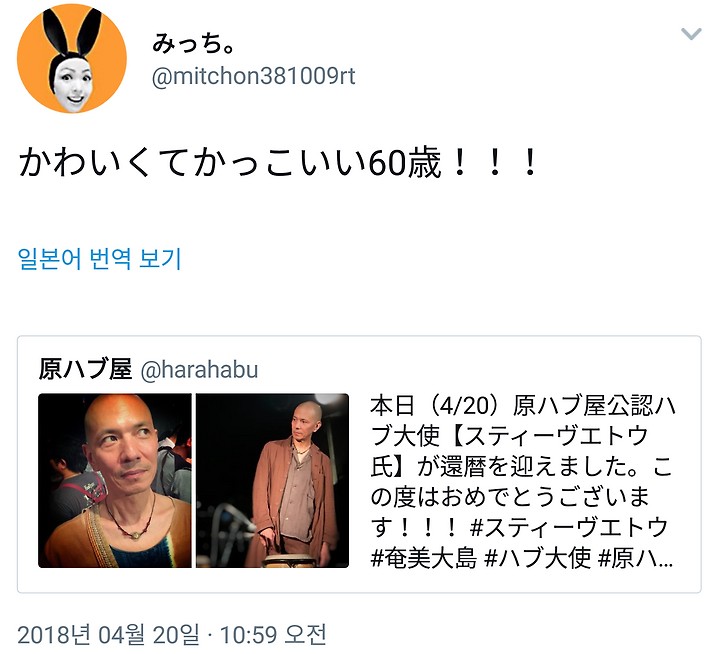Screen dimensions: 720x654
Task: Open the 2018년 04월 20일 timestamp
Action: pyautogui.click(x=109, y=635)
